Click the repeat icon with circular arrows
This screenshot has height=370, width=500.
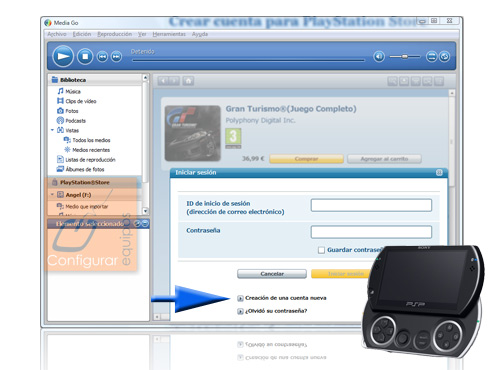pos(444,56)
